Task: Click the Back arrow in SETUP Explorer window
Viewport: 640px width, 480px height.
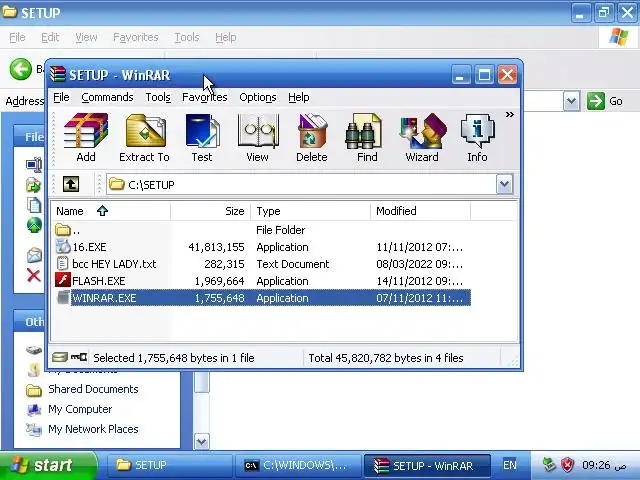Action: [20, 69]
